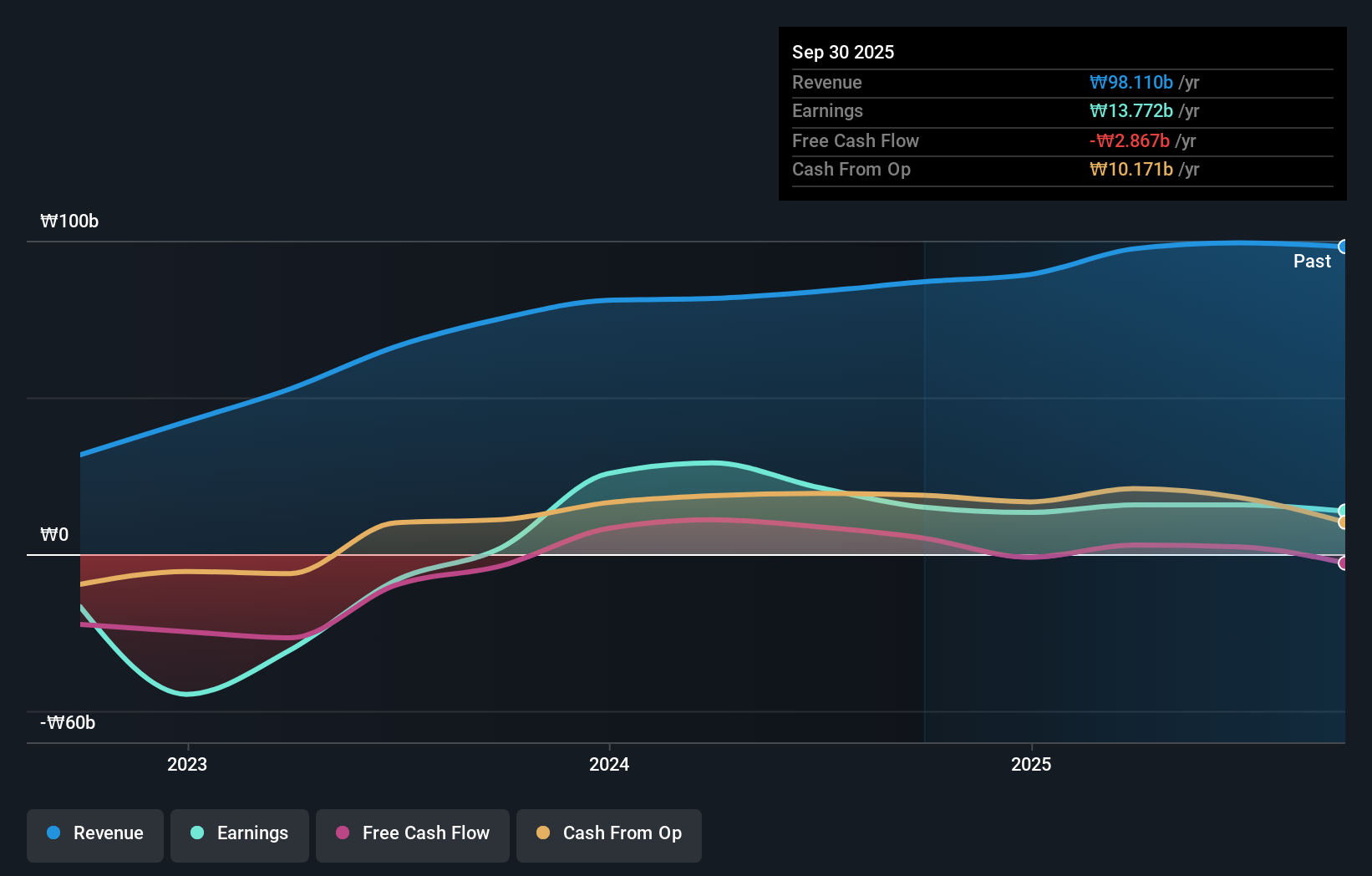Click the Cash From Op endpoint marker
This screenshot has height=876, width=1372.
1343,524
